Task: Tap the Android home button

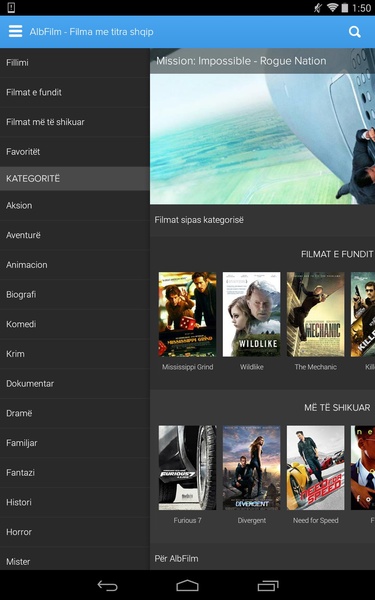Action: pyautogui.click(x=188, y=585)
